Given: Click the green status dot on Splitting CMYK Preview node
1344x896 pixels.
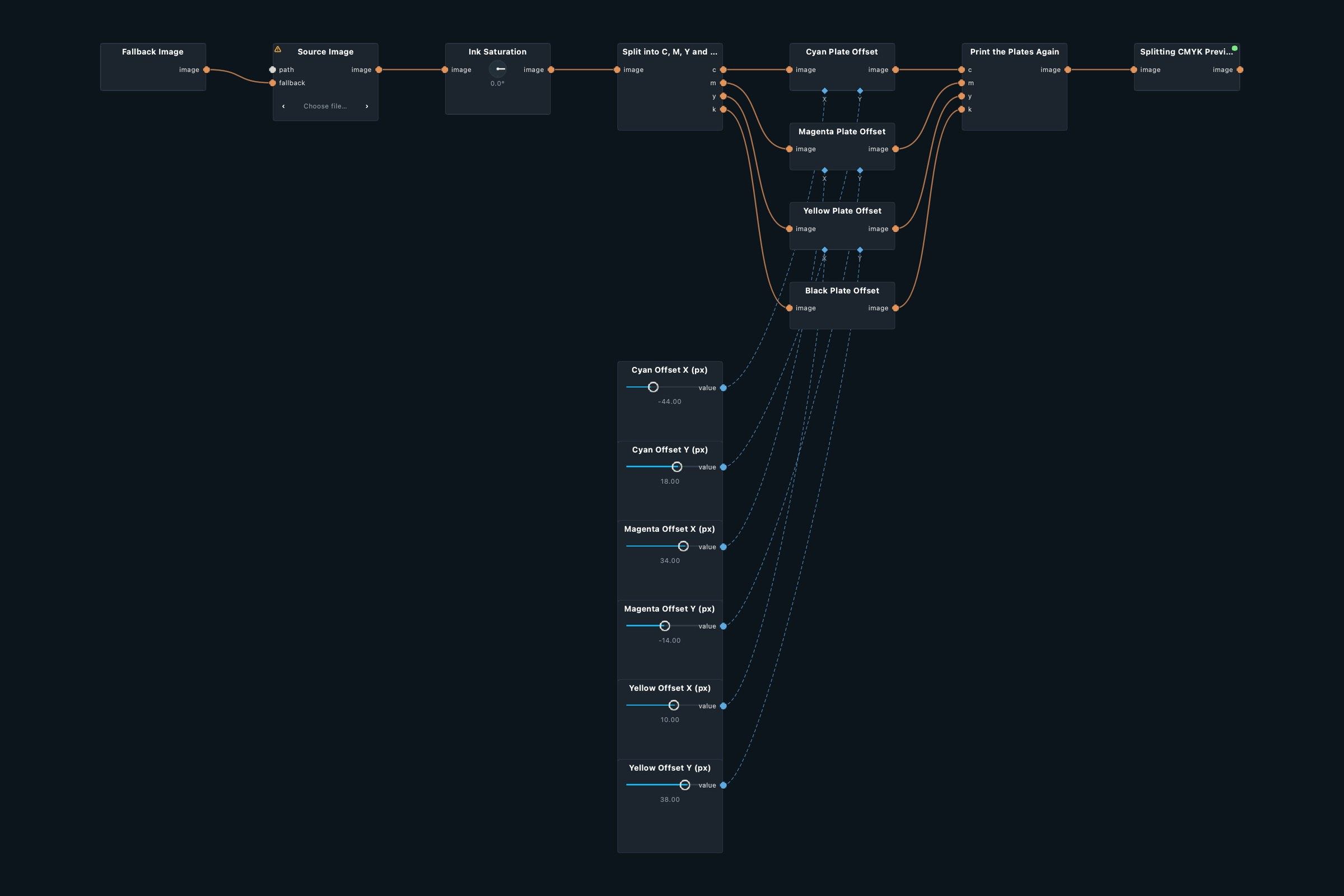Looking at the screenshot, I should (x=1235, y=48).
